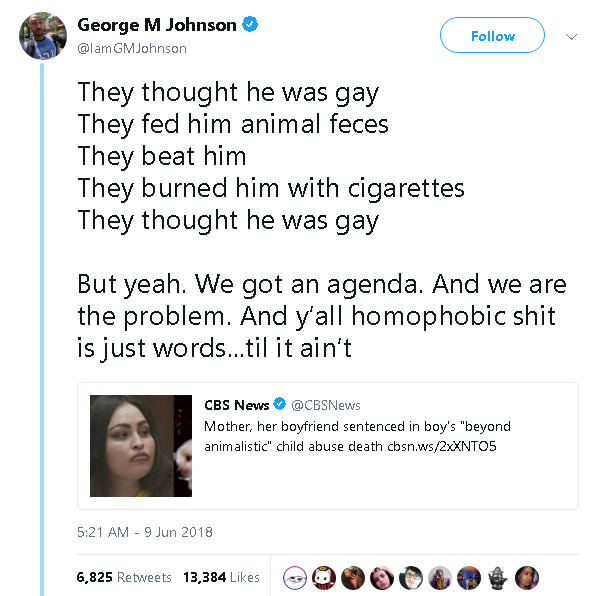
Task: Expand the tweet options chevron
Action: click(x=572, y=36)
